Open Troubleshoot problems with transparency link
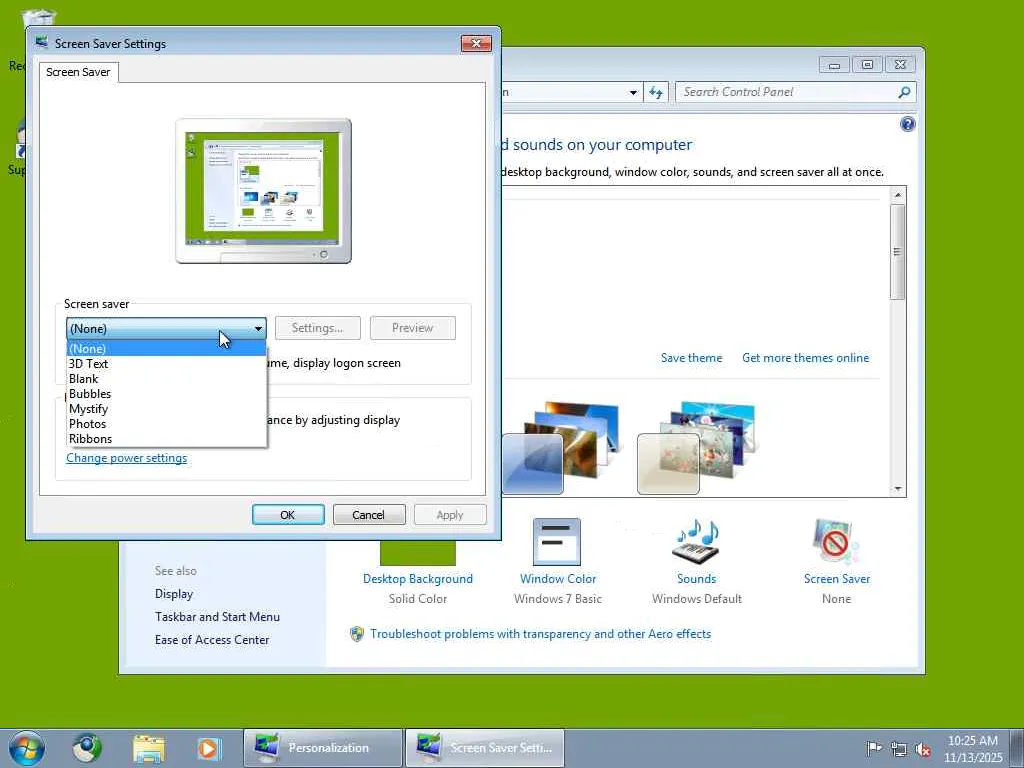This screenshot has height=768, width=1024. 541,633
